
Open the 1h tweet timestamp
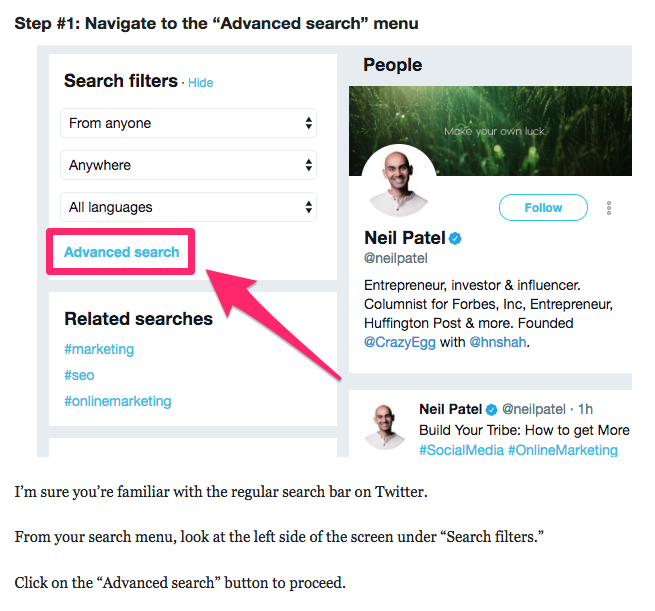[585, 409]
